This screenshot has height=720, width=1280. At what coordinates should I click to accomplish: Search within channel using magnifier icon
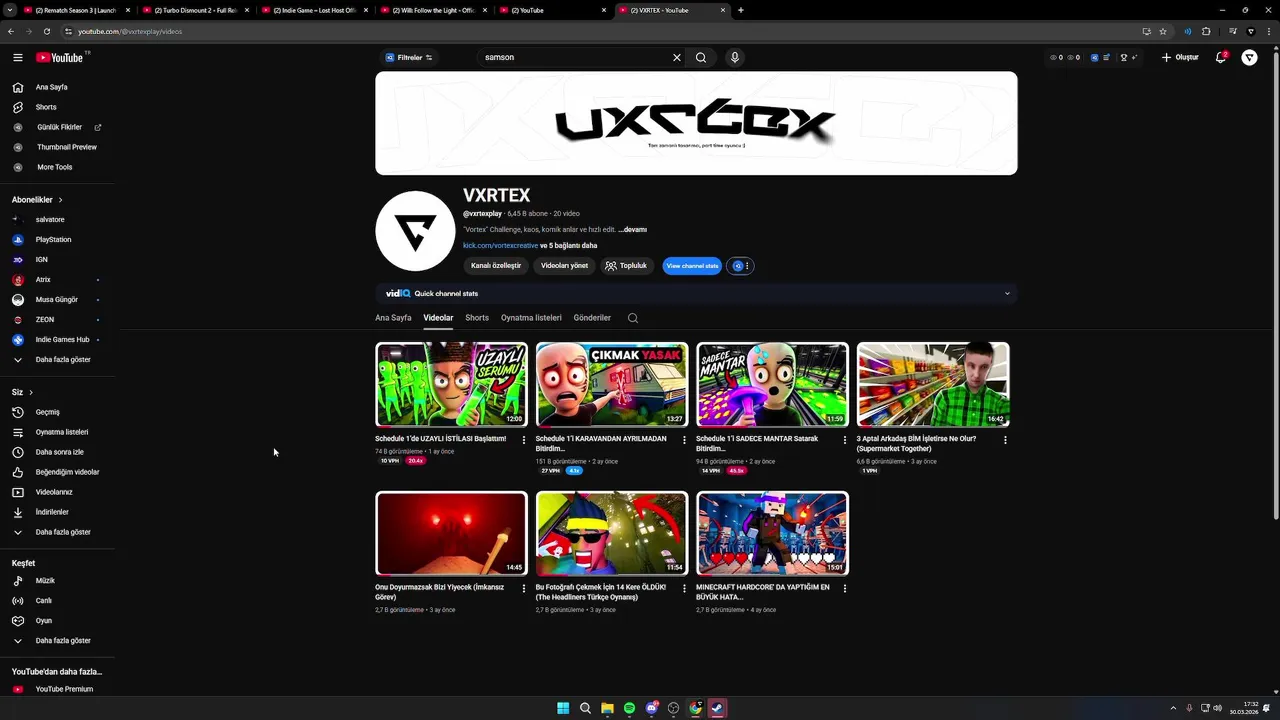coord(633,318)
